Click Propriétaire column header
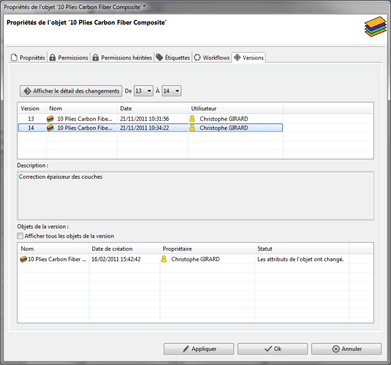 click(x=207, y=249)
